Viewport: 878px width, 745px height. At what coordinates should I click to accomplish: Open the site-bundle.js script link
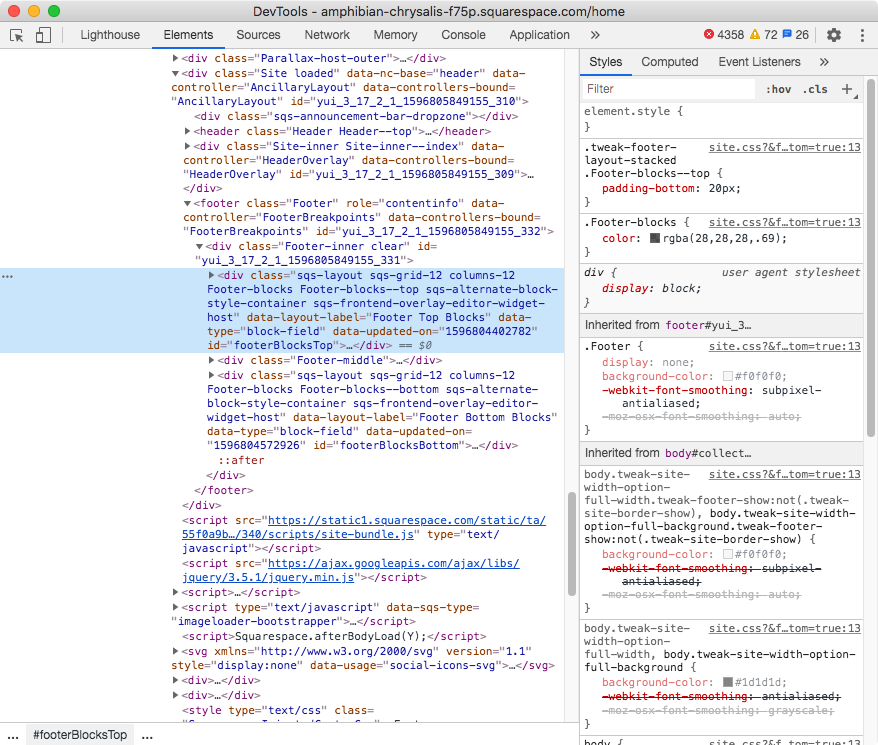(x=364, y=528)
